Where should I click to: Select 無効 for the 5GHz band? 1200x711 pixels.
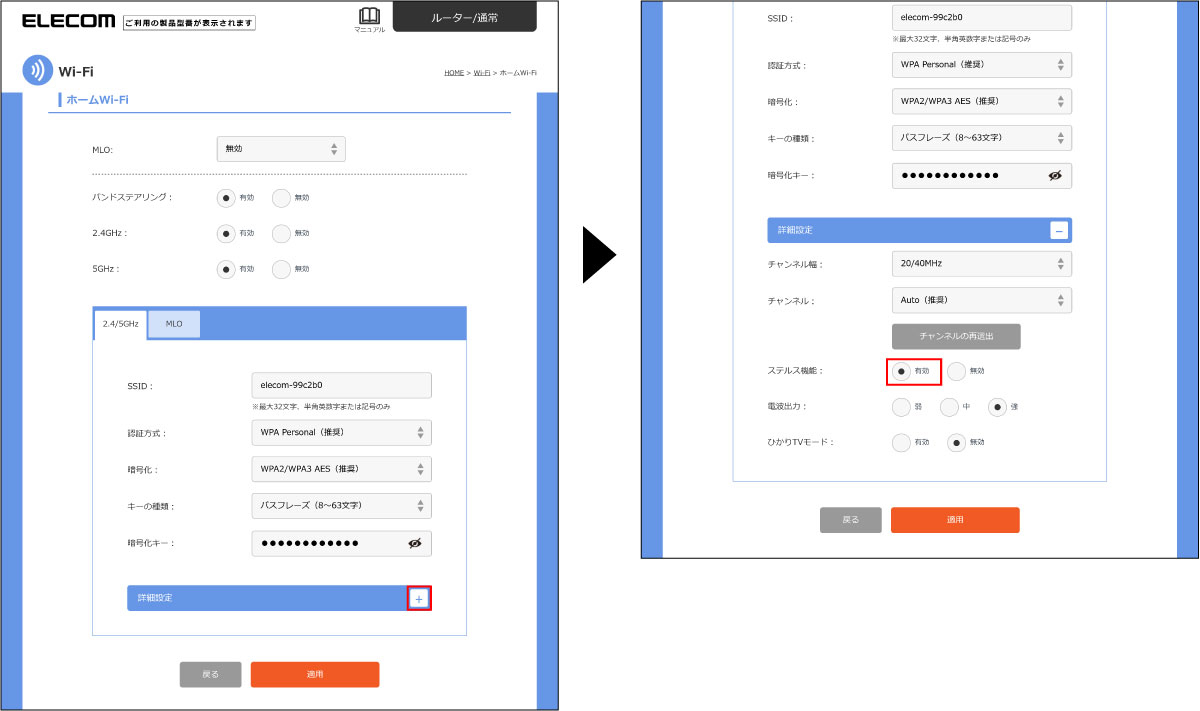pos(281,269)
